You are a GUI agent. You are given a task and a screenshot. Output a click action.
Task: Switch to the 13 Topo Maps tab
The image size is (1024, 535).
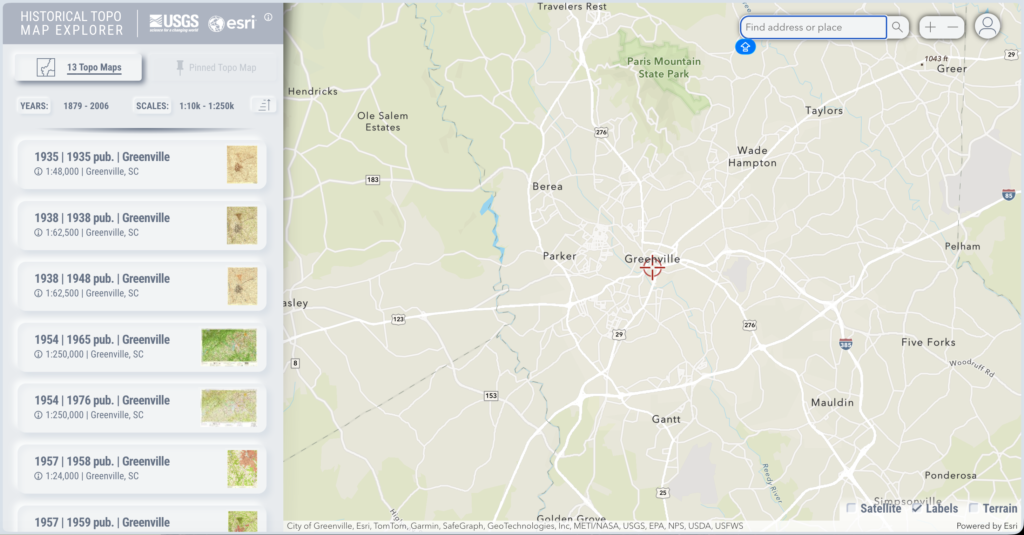pyautogui.click(x=79, y=68)
